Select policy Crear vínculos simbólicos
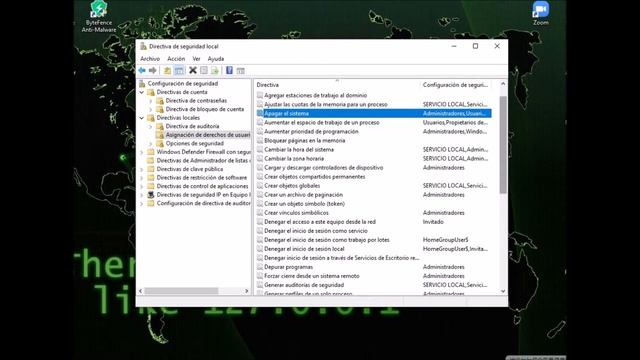Viewport: 640px width, 360px height. tap(296, 213)
